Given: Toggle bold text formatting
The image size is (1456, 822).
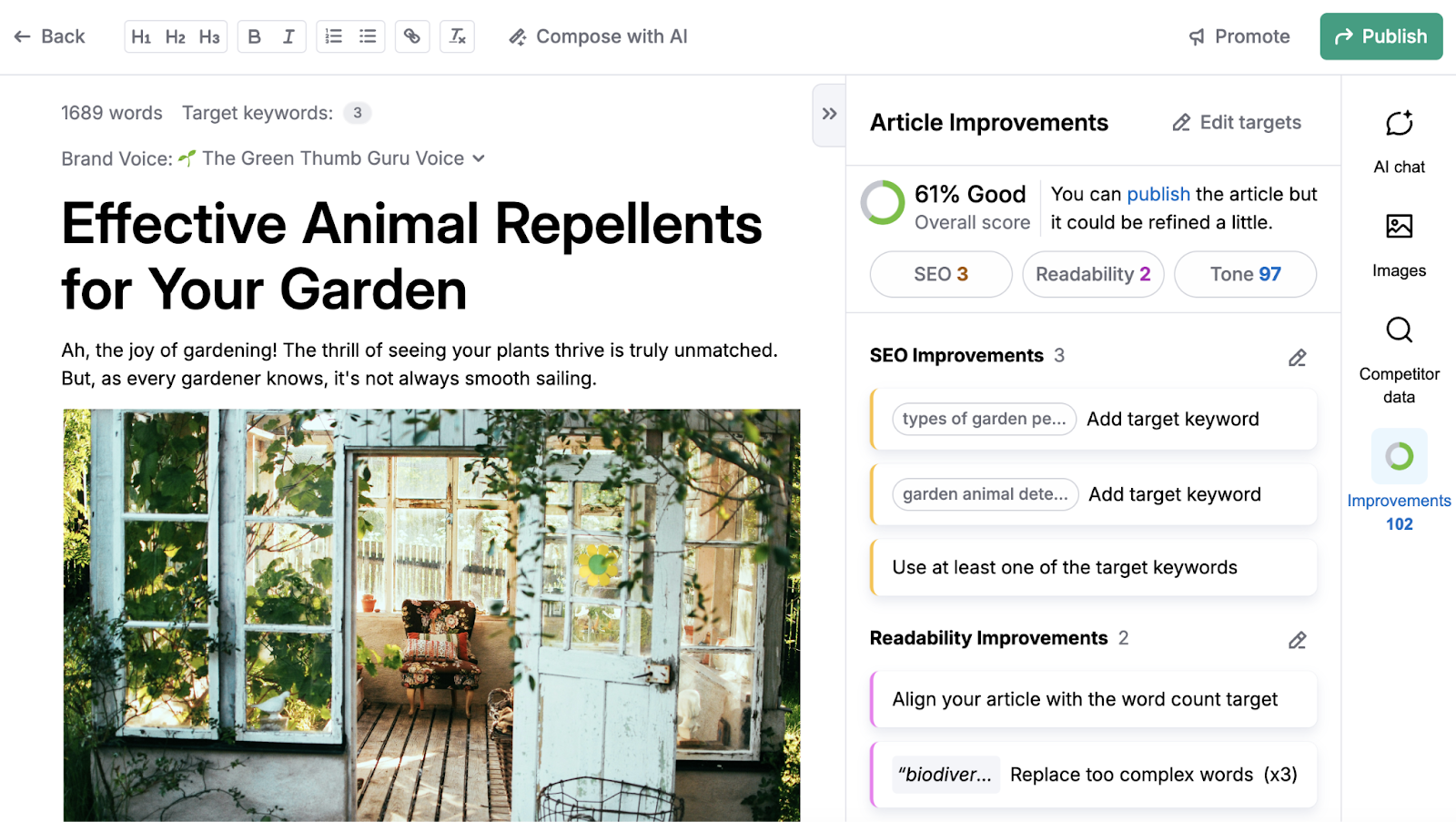Looking at the screenshot, I should point(254,36).
